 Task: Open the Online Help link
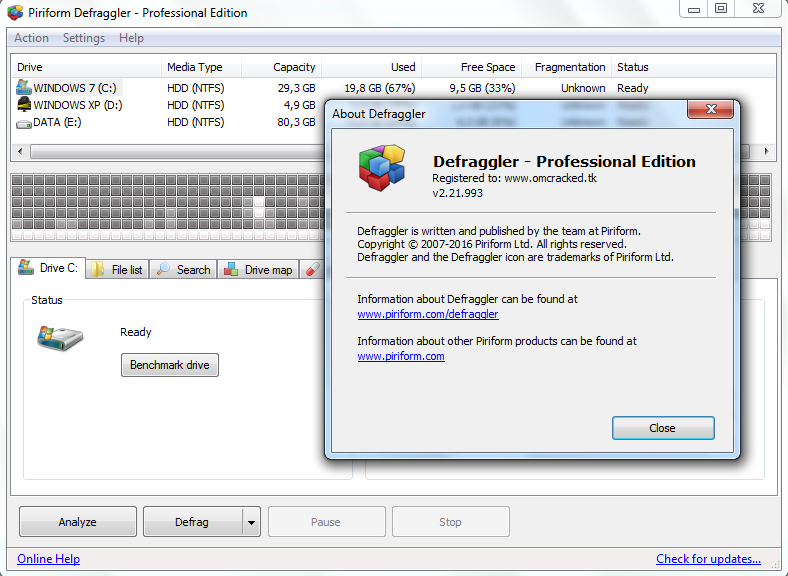(x=48, y=559)
